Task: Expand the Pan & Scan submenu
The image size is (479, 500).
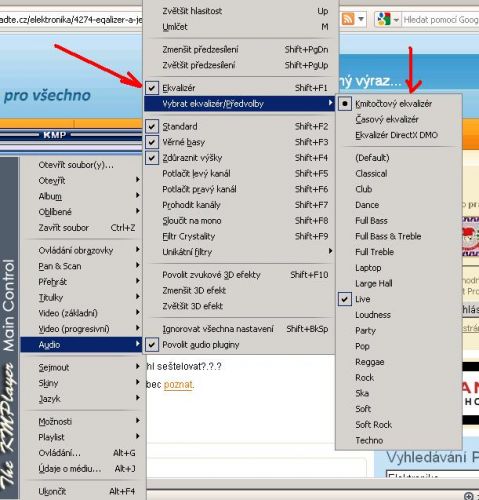Action: click(81, 266)
